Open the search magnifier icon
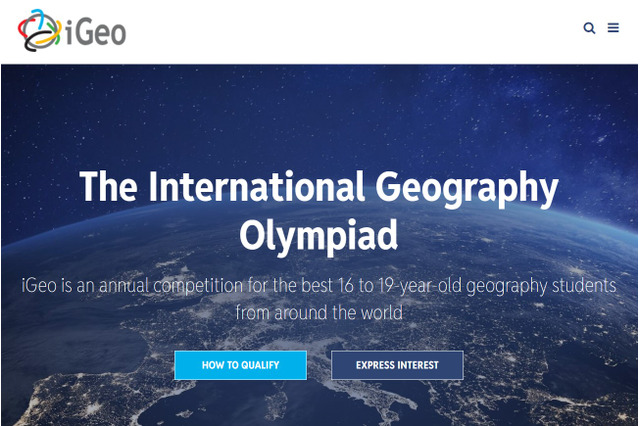Image resolution: width=640 pixels, height=426 pixels. pos(589,28)
